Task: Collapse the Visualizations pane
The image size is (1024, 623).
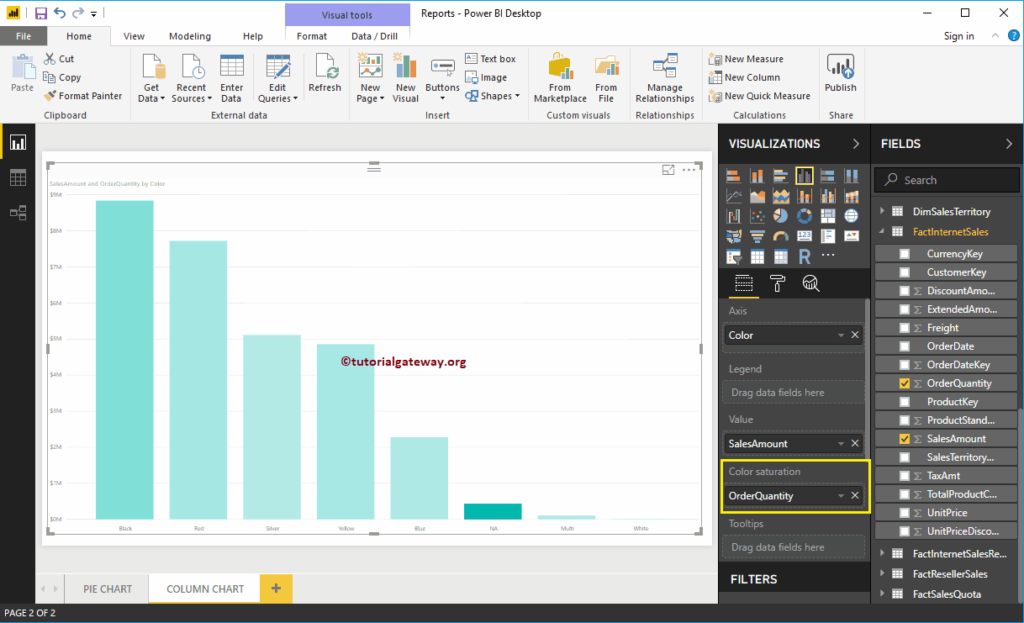Action: 856,144
